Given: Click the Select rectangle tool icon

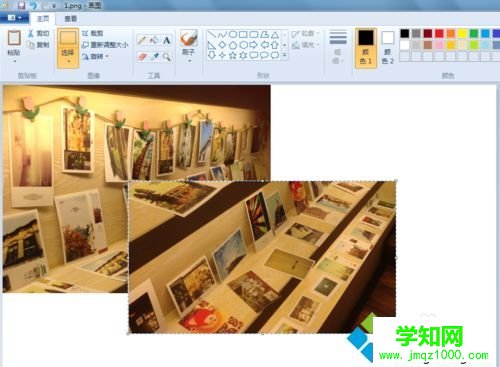Looking at the screenshot, I should 68,38.
